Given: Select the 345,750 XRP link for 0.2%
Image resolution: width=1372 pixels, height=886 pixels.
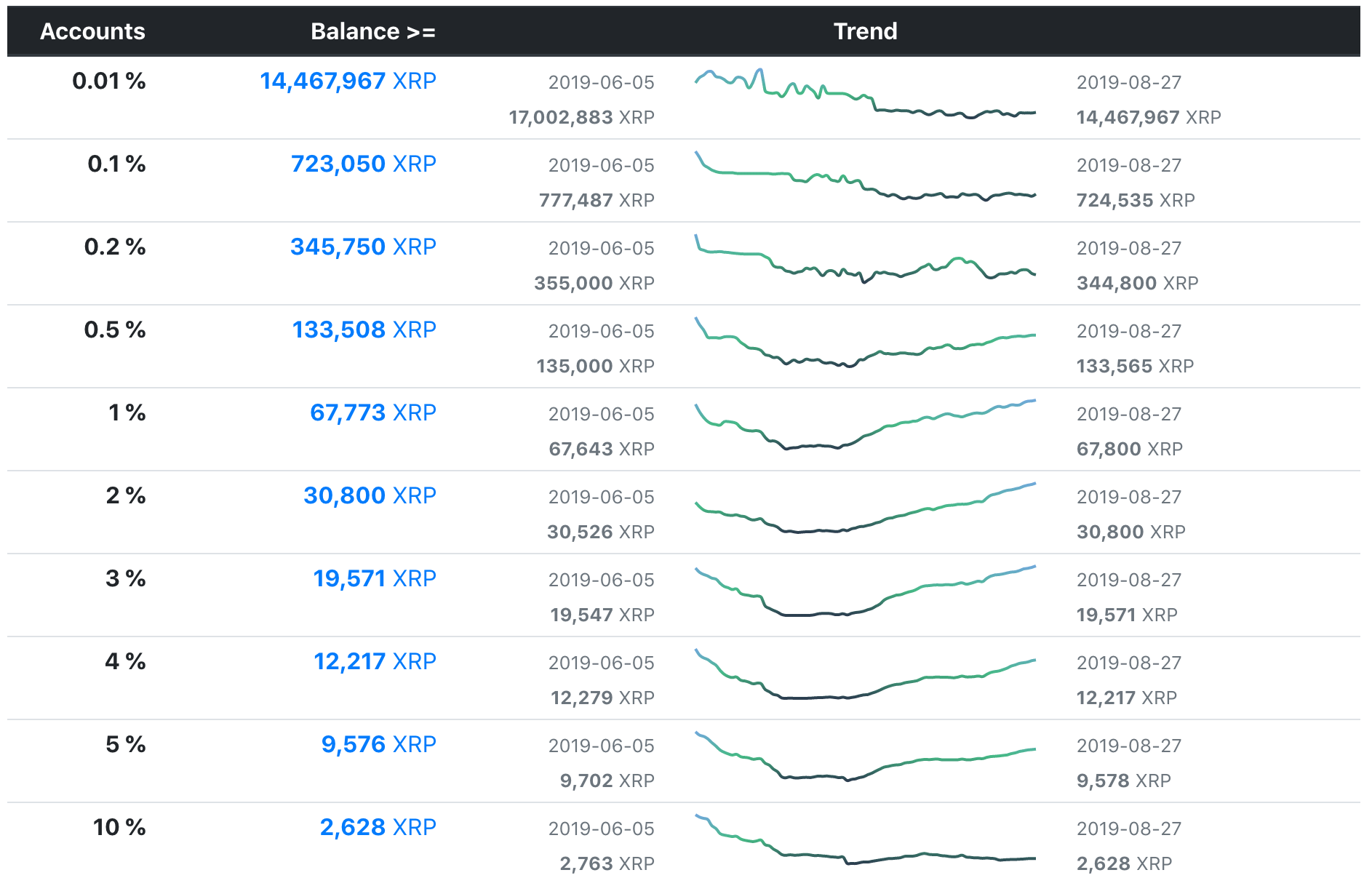Looking at the screenshot, I should click(x=362, y=247).
